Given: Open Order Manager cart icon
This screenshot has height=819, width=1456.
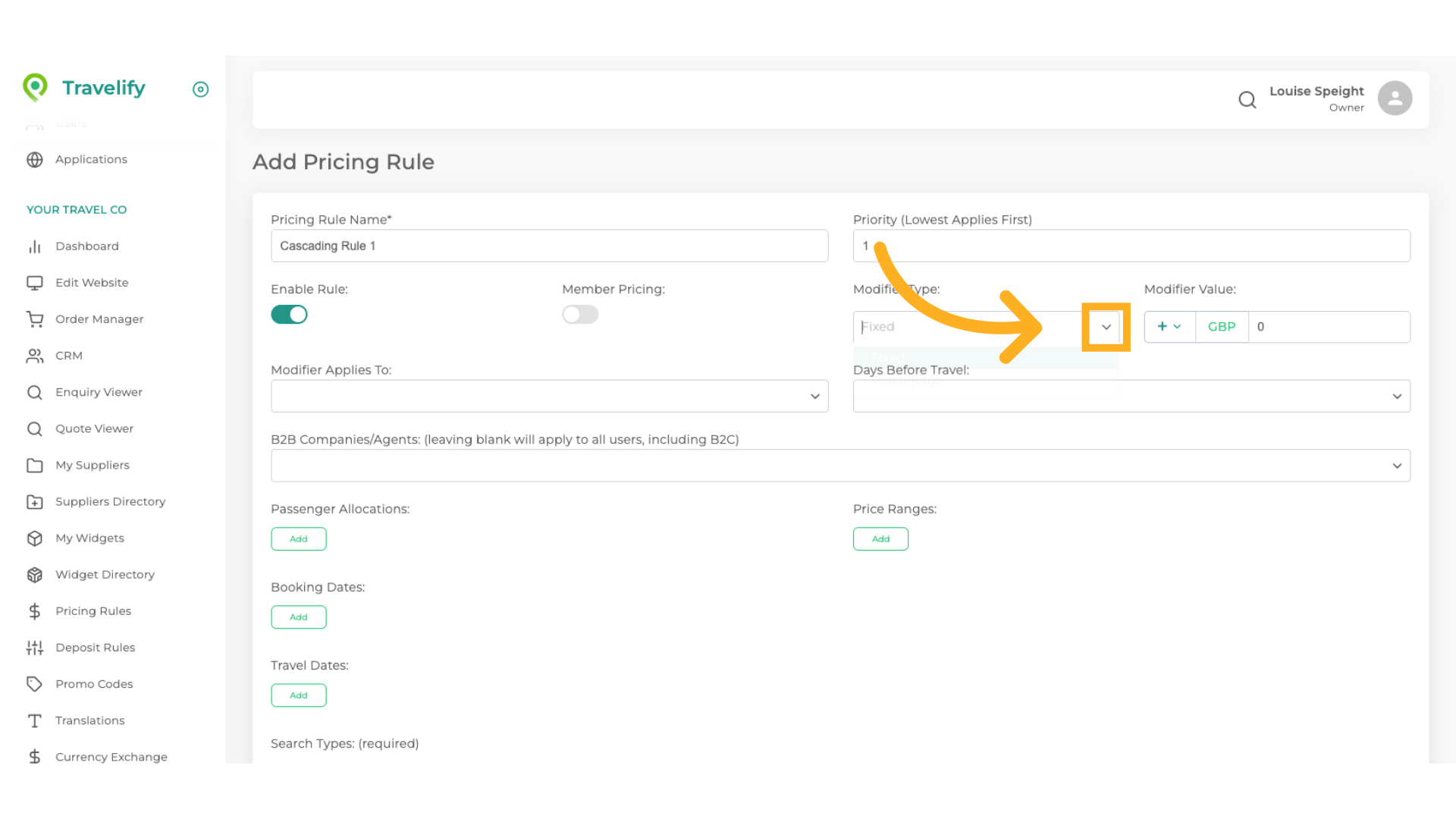Looking at the screenshot, I should tap(35, 319).
